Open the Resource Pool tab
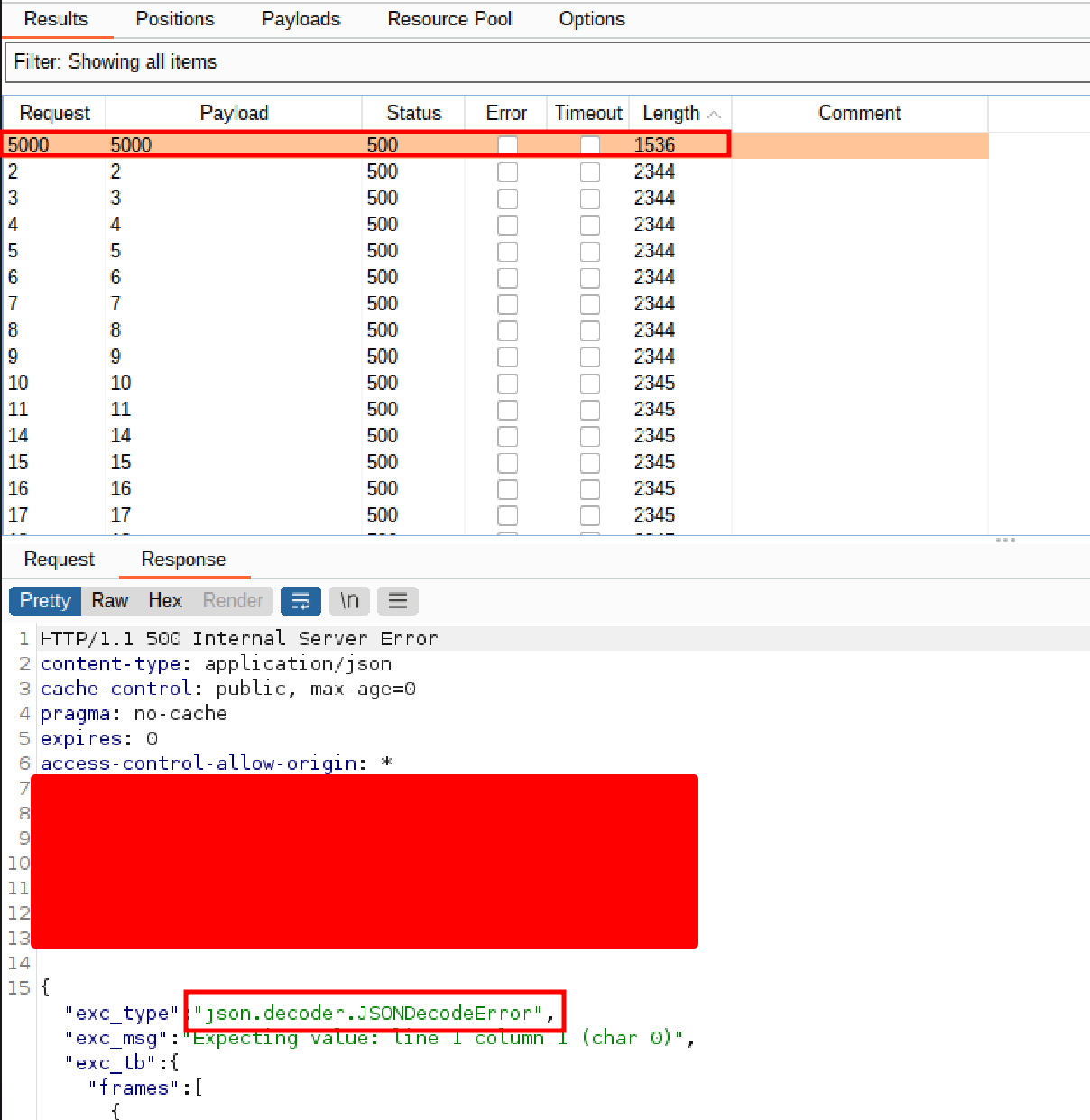1090x1120 pixels. (449, 19)
